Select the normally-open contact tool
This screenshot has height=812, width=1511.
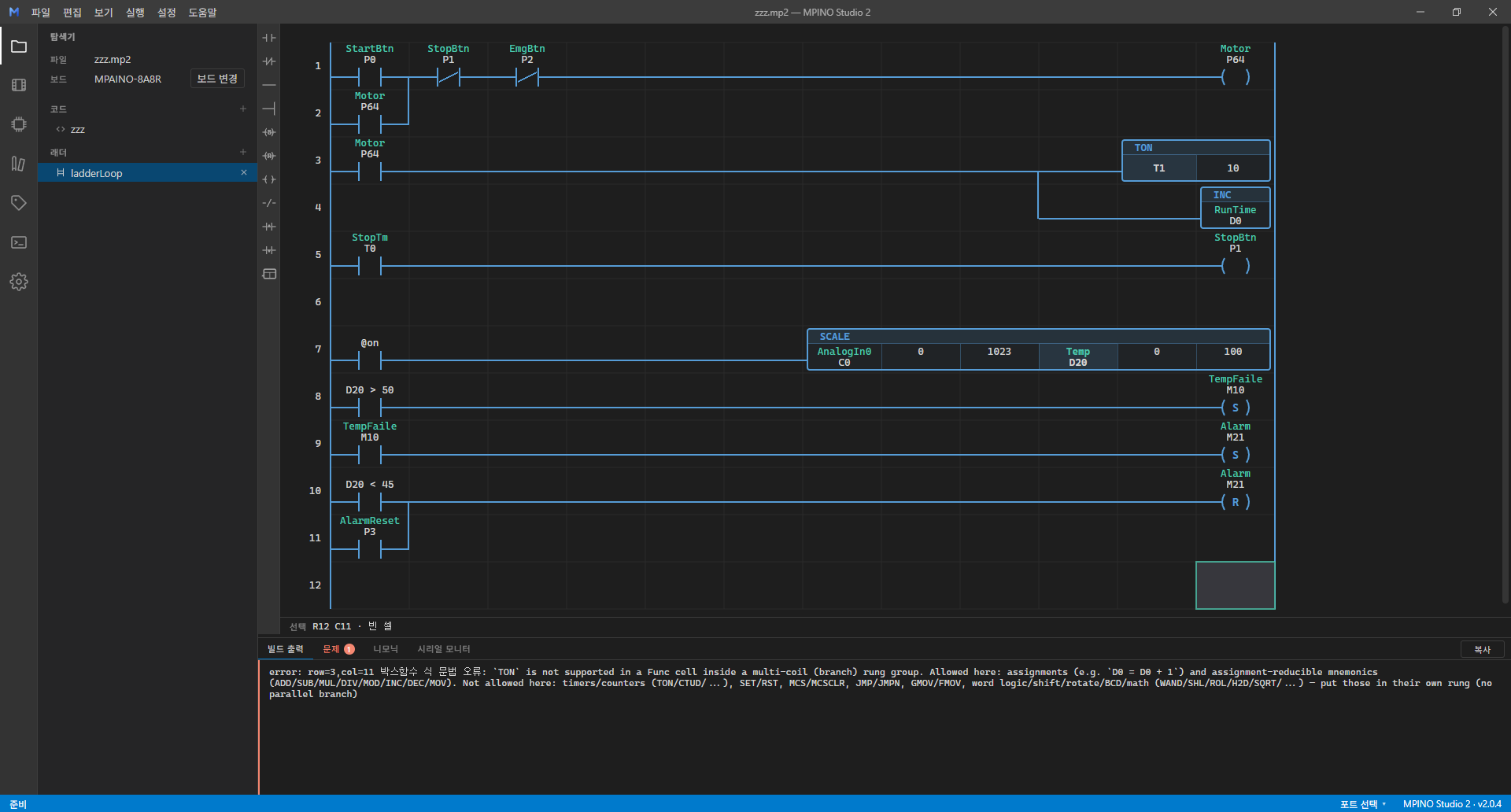tap(269, 38)
